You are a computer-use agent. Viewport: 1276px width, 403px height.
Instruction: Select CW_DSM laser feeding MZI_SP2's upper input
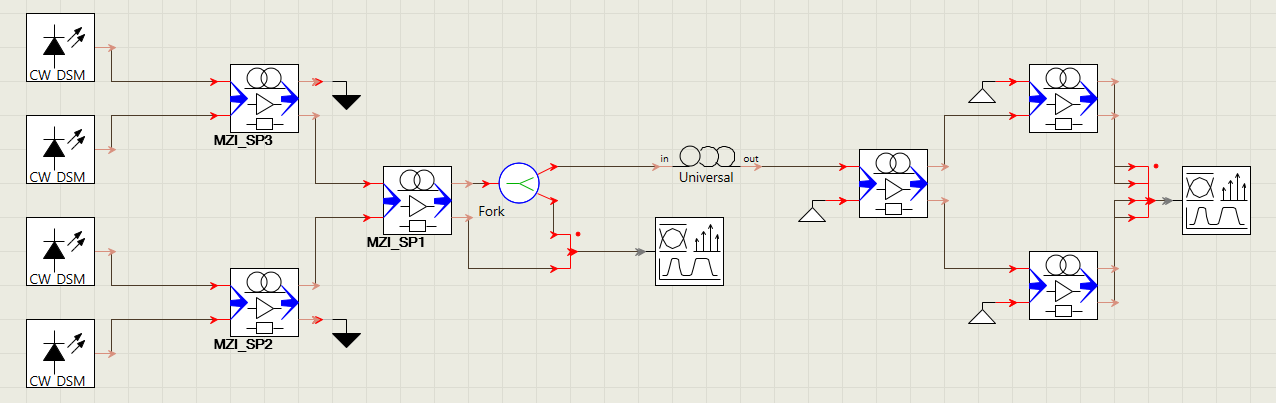point(60,252)
